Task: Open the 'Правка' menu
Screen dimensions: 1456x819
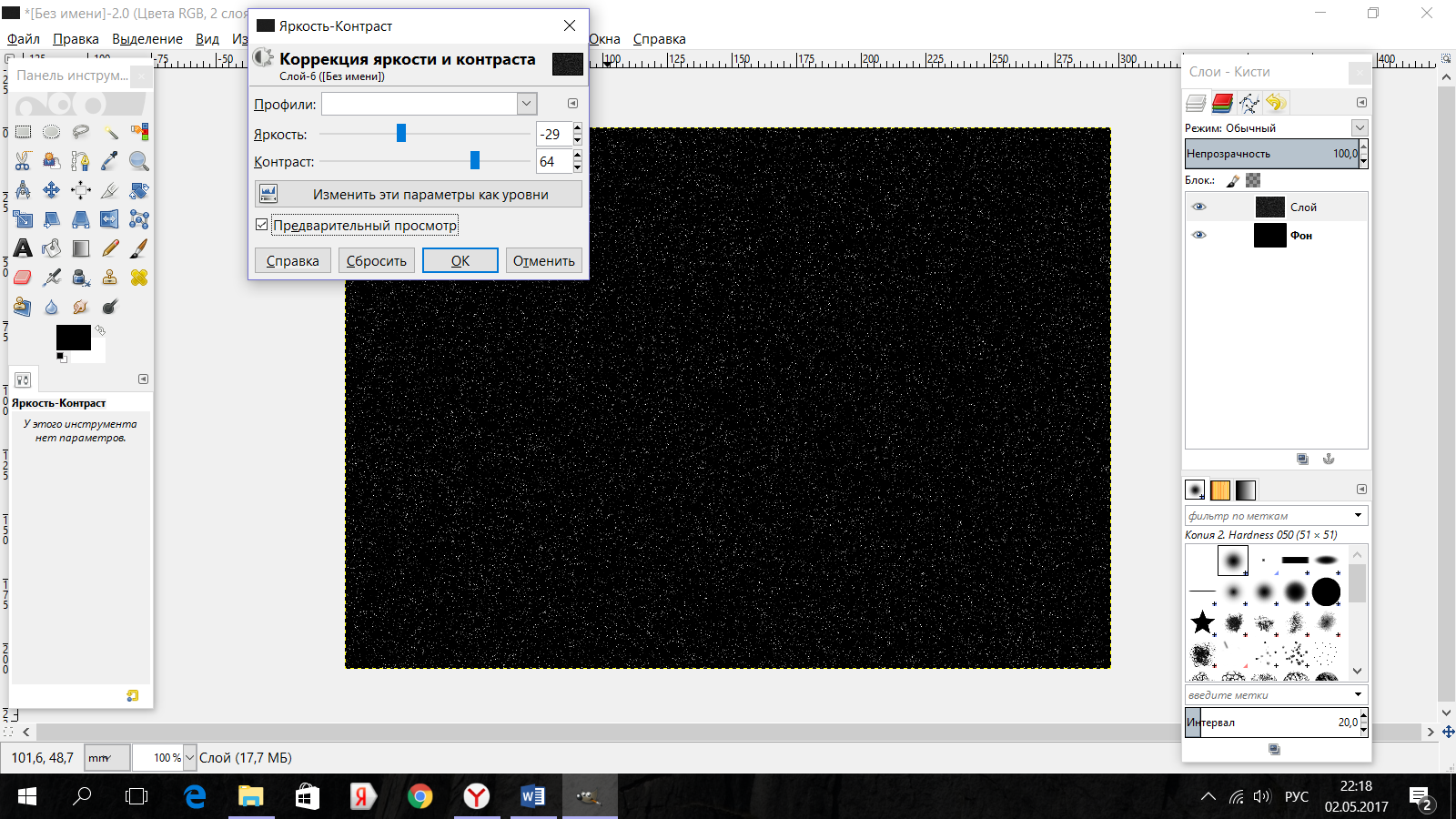Action: [x=76, y=39]
